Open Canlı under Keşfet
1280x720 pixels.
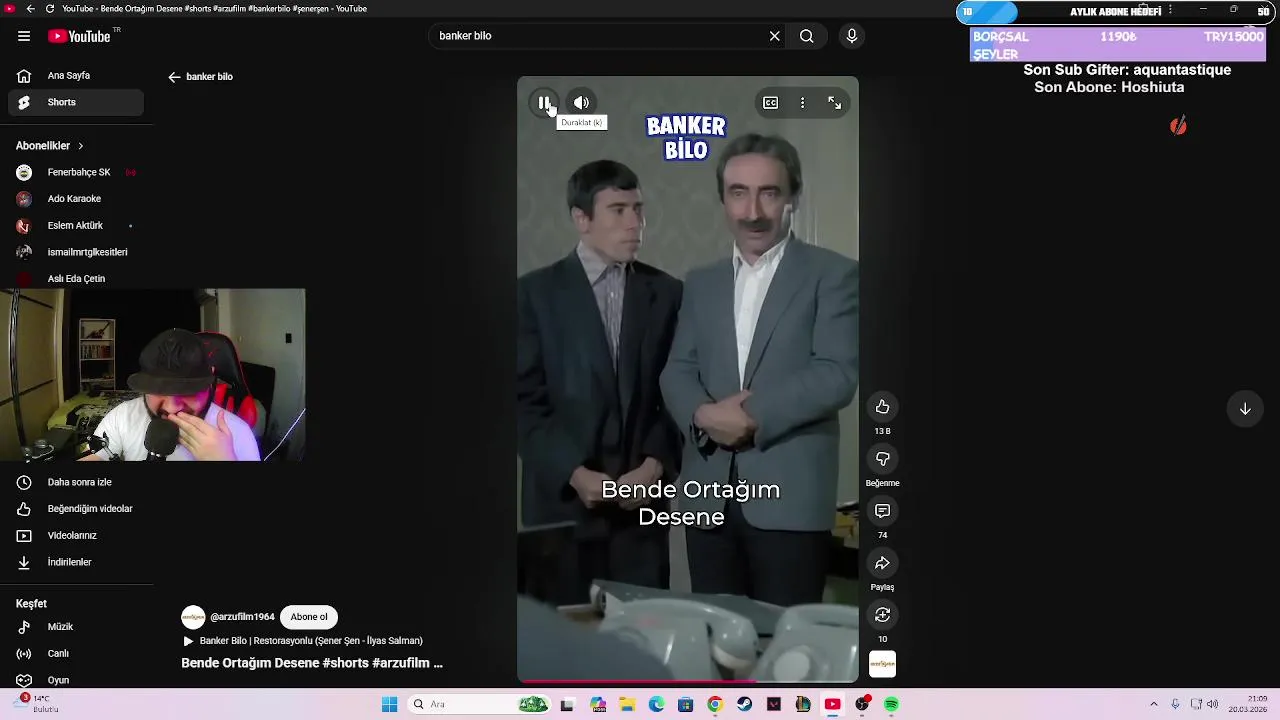pos(76,654)
